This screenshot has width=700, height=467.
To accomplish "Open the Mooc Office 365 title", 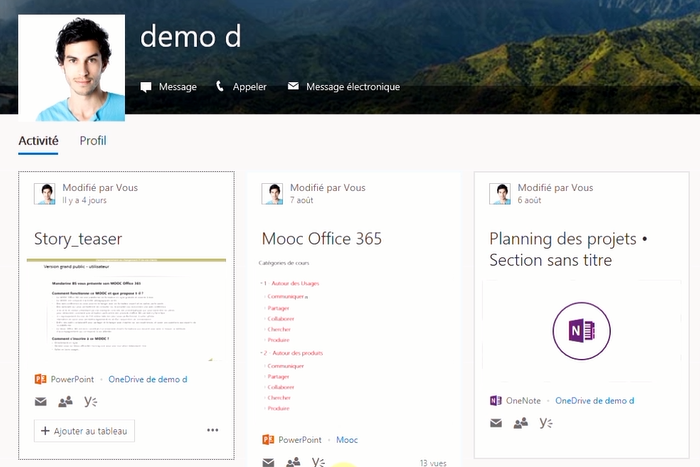I will pyautogui.click(x=322, y=238).
